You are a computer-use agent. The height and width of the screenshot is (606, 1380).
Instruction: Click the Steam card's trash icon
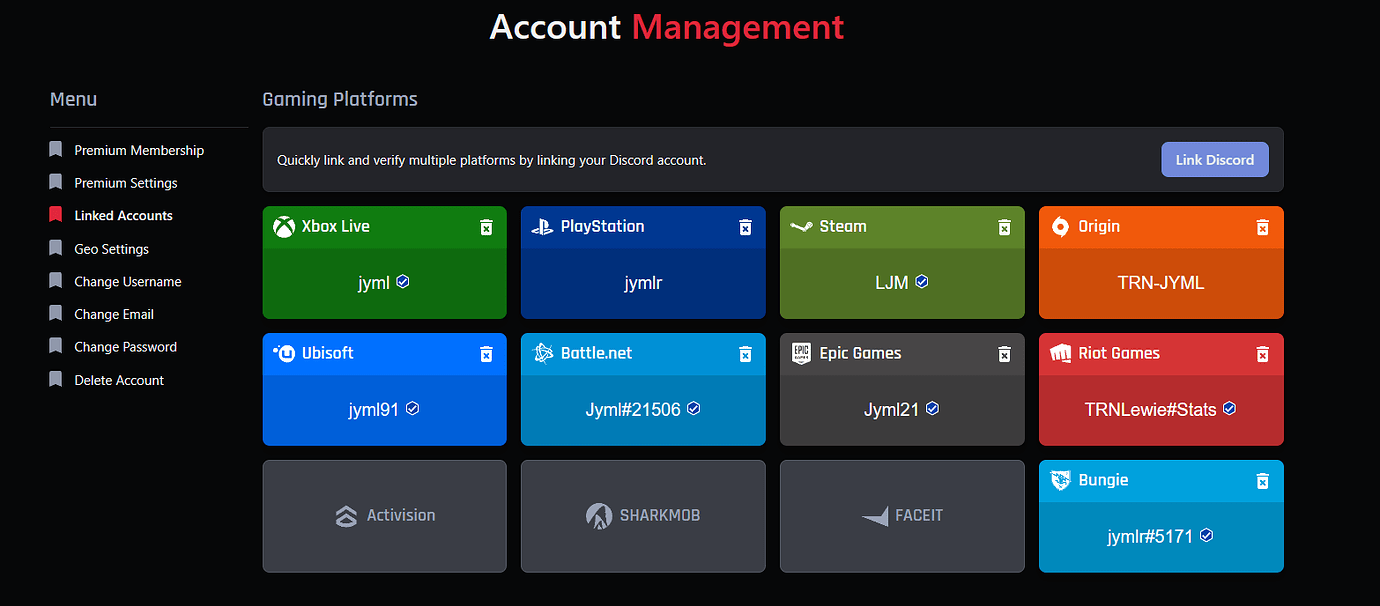(x=1004, y=227)
